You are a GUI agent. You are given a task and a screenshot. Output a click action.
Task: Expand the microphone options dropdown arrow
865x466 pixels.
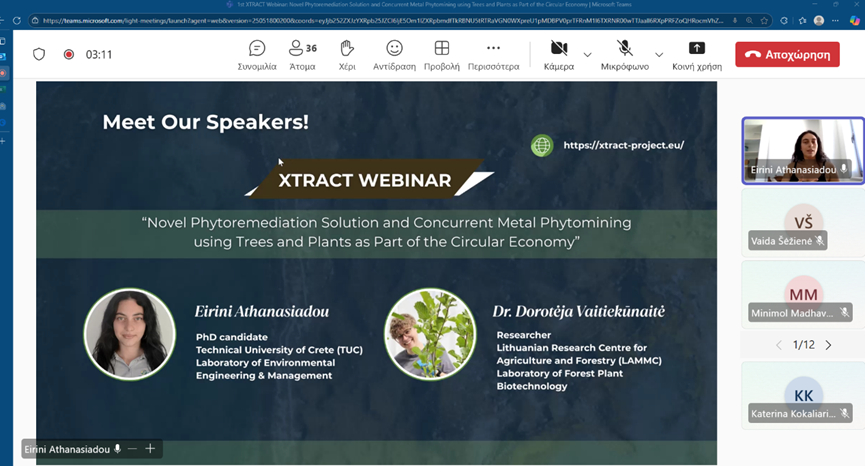tap(658, 54)
